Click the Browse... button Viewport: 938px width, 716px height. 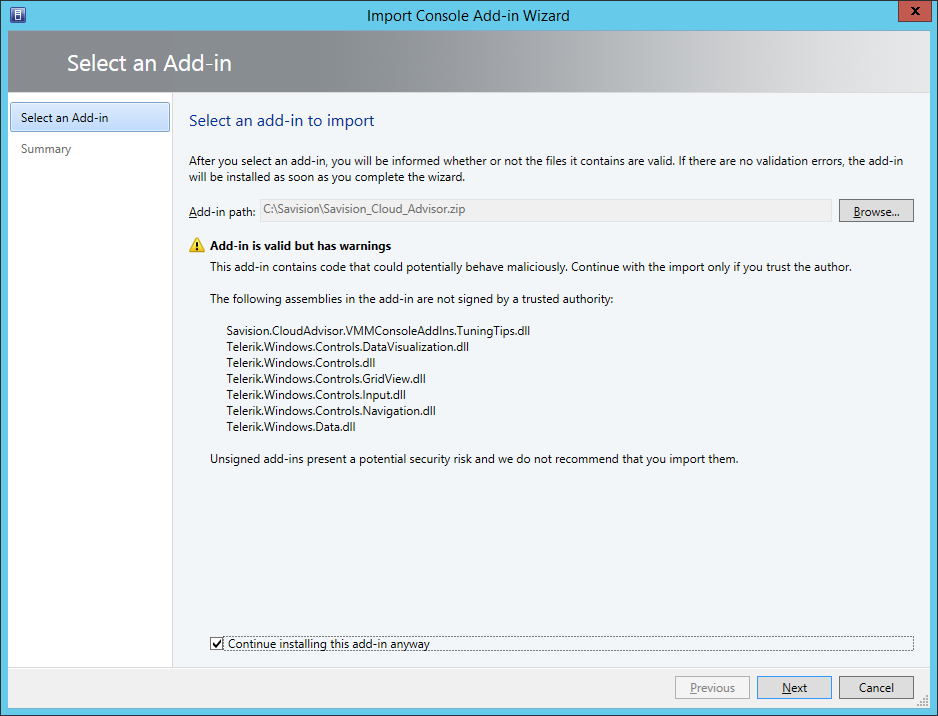[876, 211]
